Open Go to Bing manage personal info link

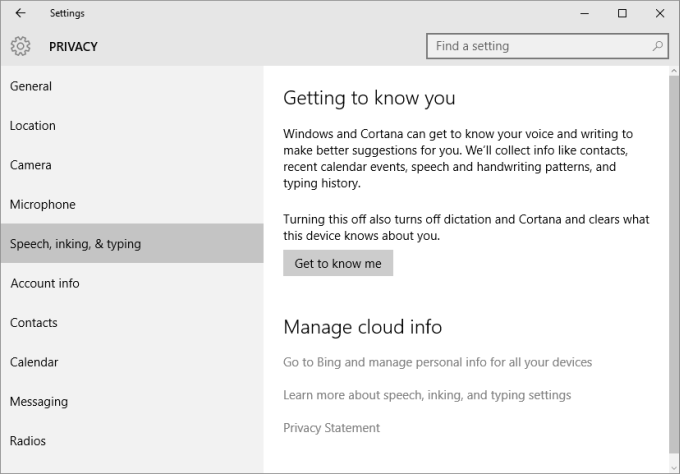coord(437,362)
